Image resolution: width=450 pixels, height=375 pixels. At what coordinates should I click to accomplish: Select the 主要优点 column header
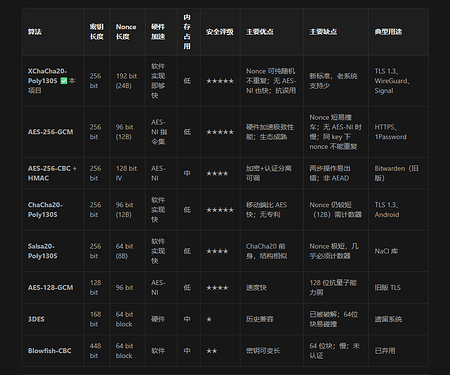260,32
